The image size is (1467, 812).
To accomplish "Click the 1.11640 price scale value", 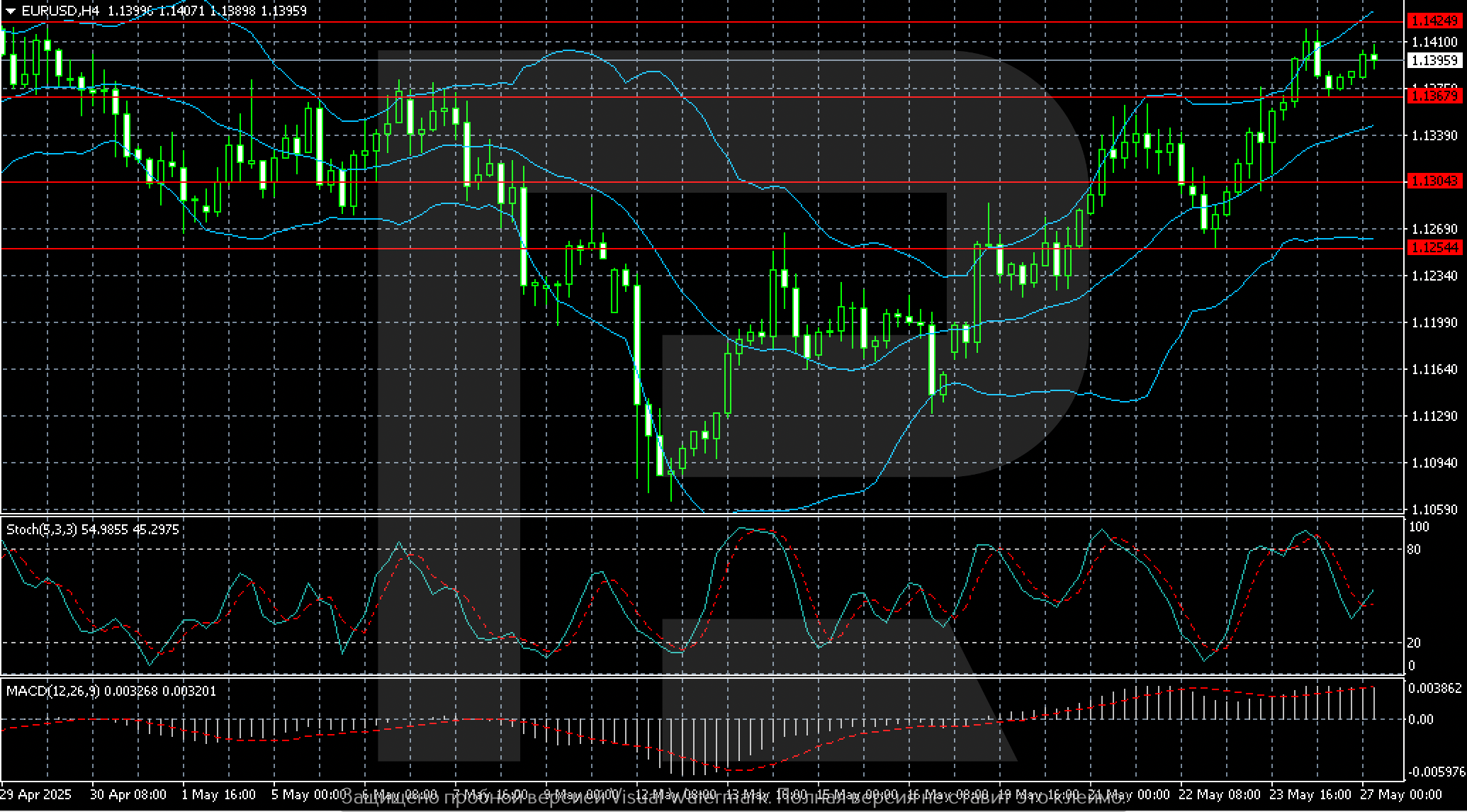I will 1434,369.
